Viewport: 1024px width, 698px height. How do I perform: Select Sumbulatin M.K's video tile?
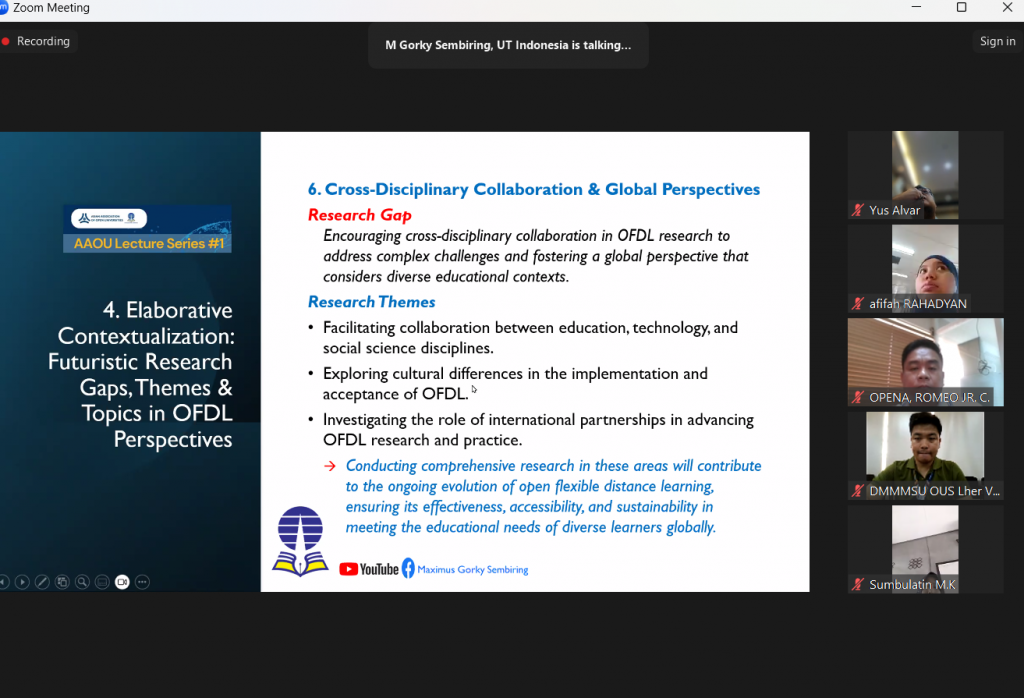click(925, 549)
